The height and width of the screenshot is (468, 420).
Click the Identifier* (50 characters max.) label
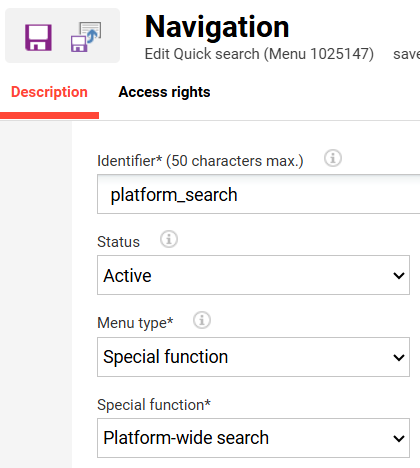coord(200,161)
